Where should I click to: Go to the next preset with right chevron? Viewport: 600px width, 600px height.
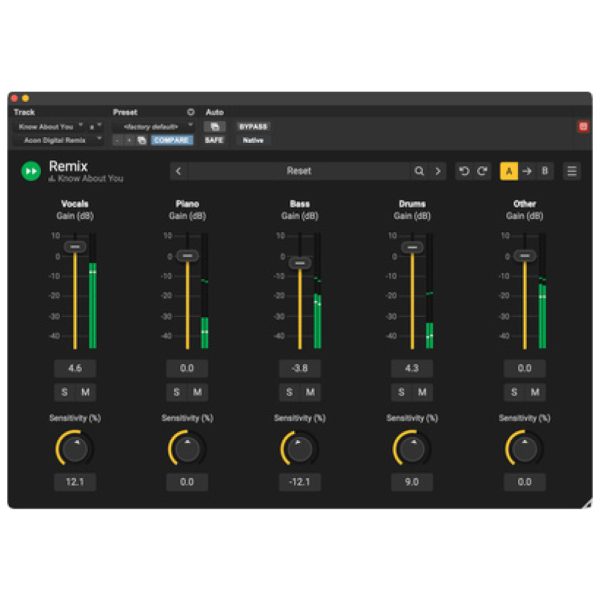coord(438,171)
